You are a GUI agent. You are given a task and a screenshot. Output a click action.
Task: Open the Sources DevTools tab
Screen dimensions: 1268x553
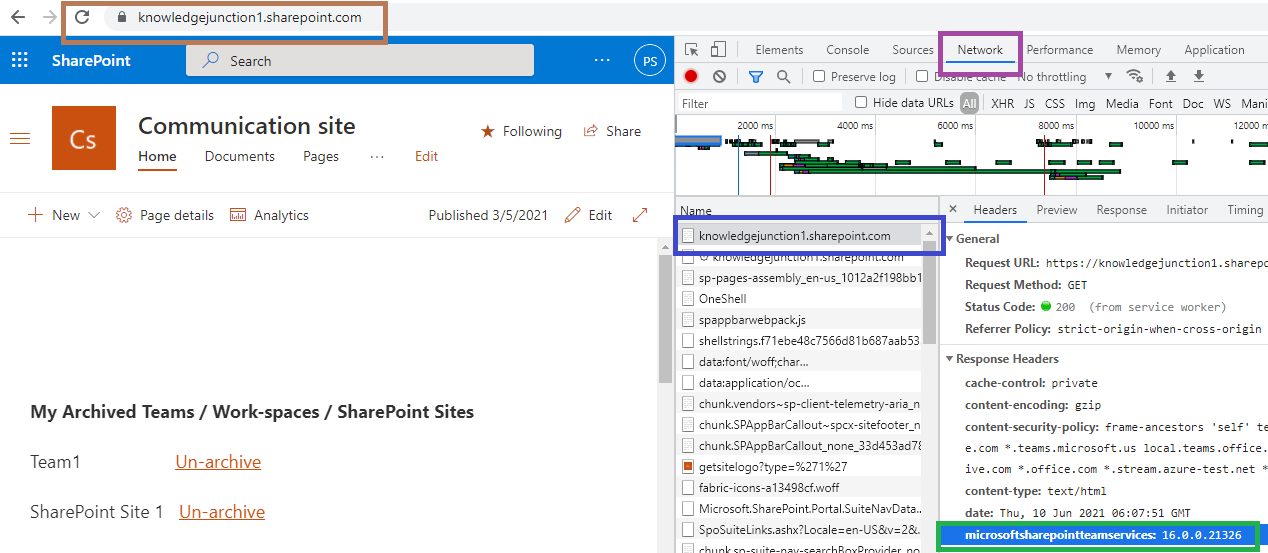913,50
